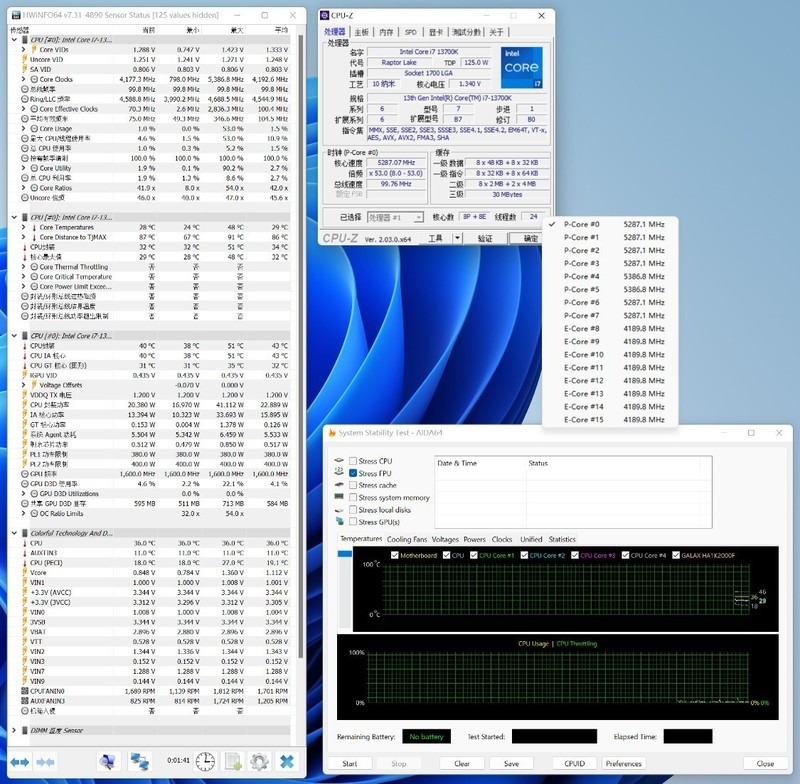This screenshot has width=800, height=784.
Task: Uncheck the Motherboard temperature legend checkbox
Action: tap(394, 555)
